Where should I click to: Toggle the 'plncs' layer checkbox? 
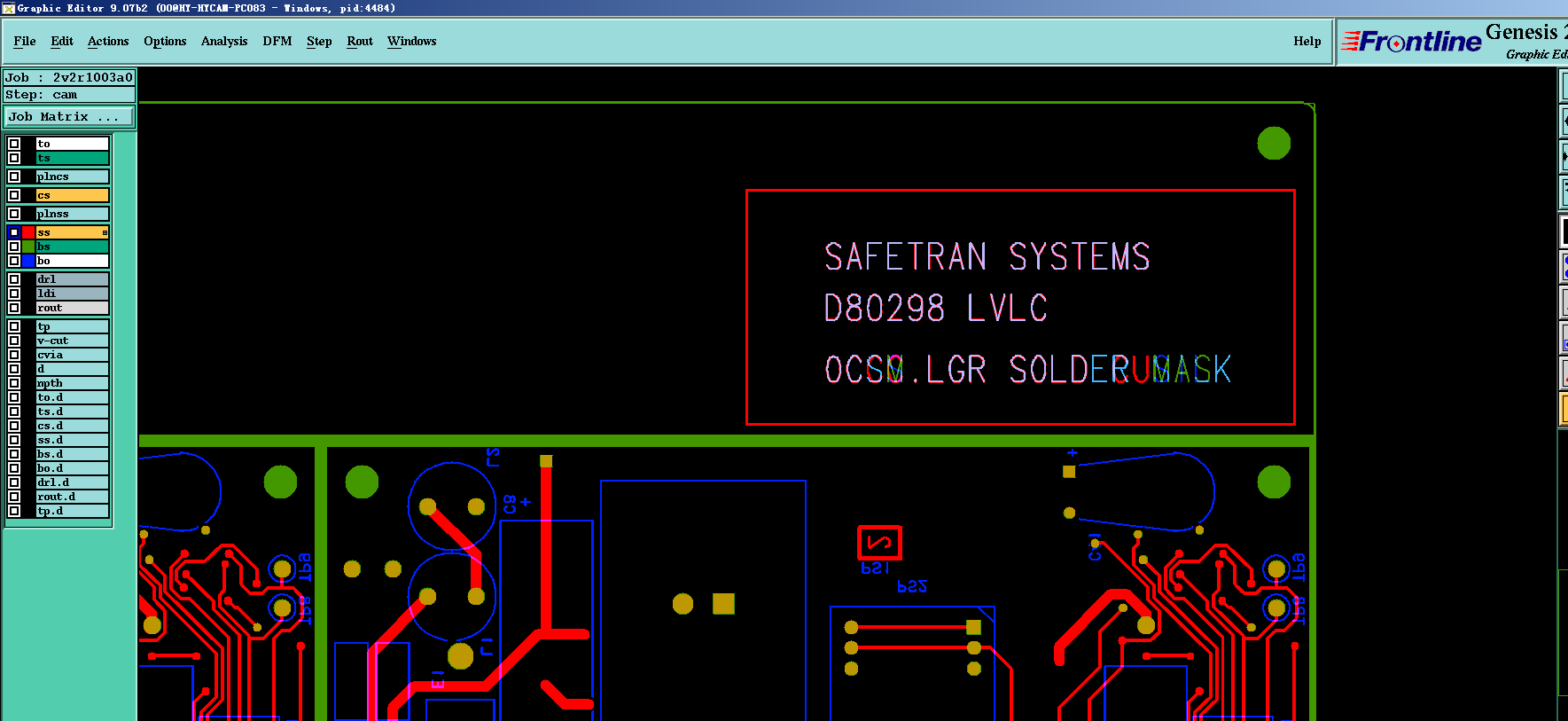[14, 176]
